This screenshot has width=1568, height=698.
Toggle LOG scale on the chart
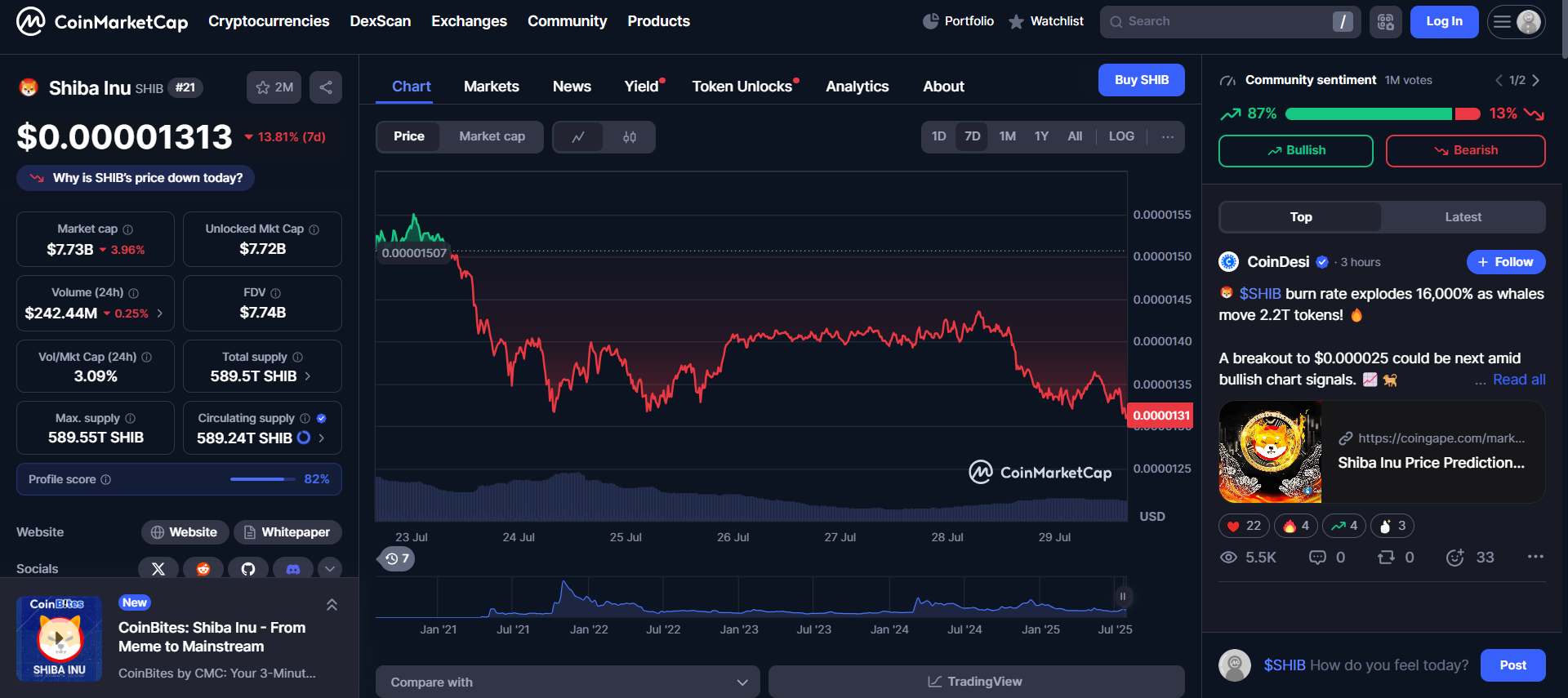tap(1120, 136)
